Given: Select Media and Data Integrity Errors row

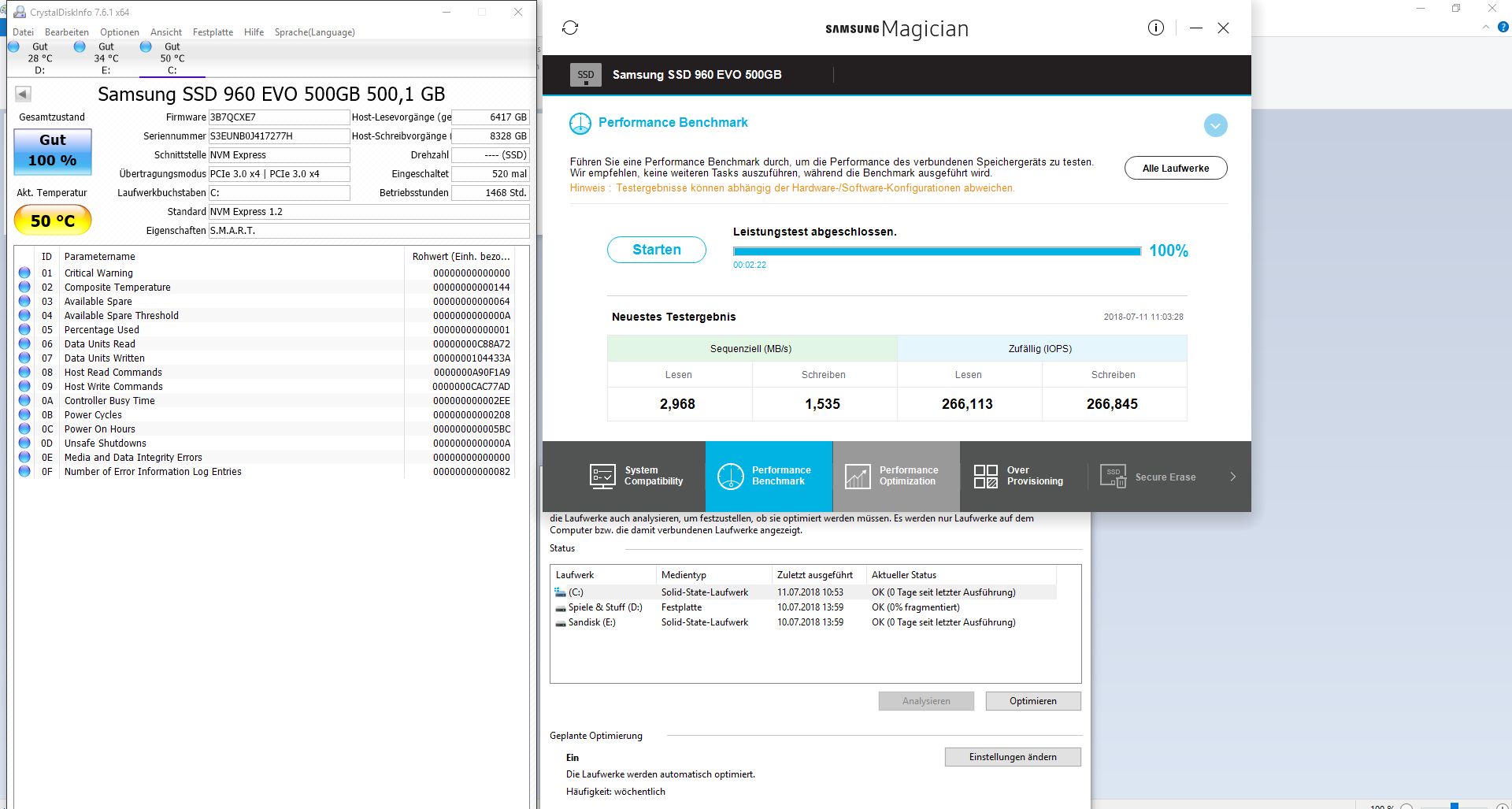Looking at the screenshot, I should [265, 458].
